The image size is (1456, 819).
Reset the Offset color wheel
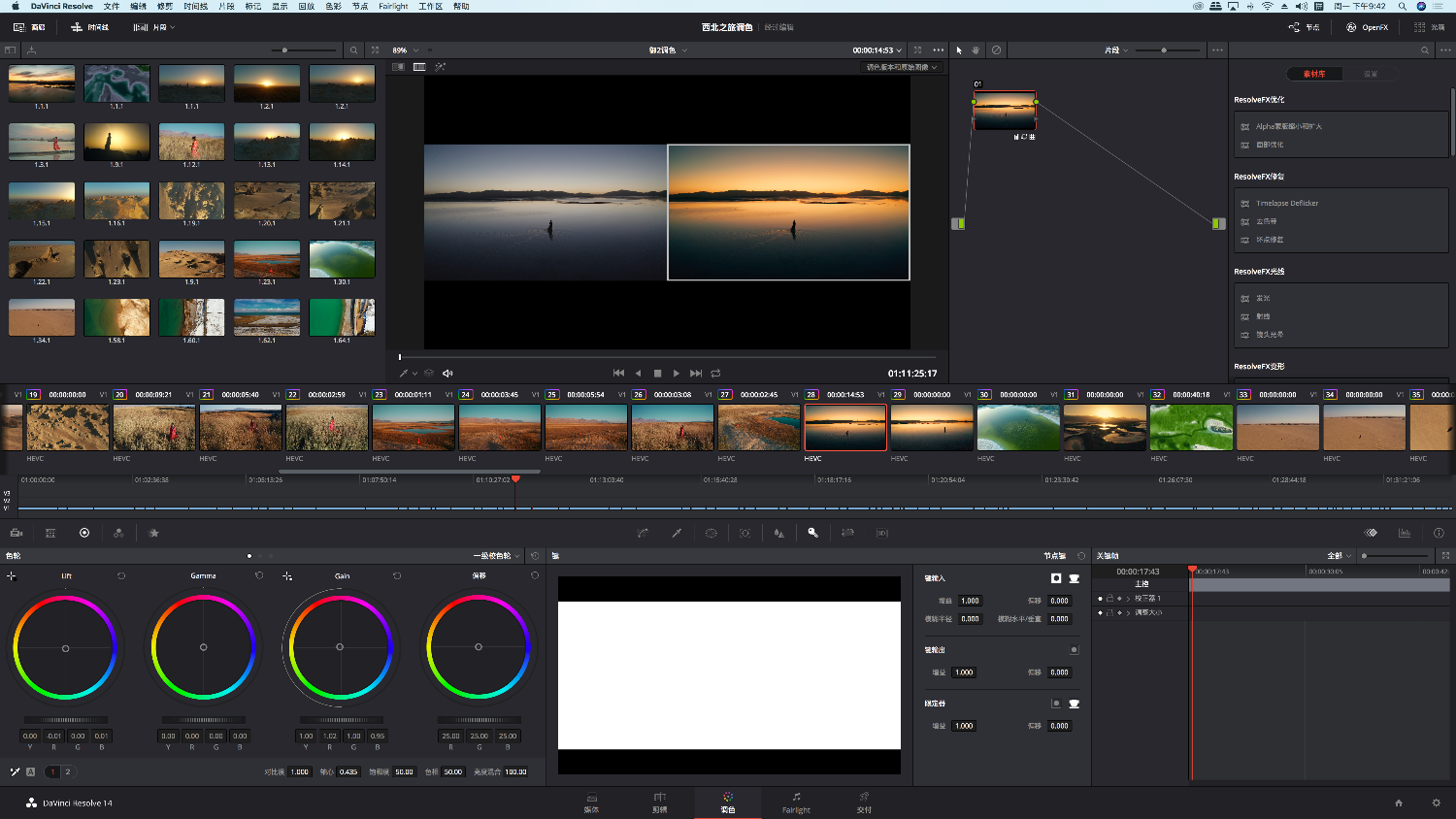tap(535, 575)
